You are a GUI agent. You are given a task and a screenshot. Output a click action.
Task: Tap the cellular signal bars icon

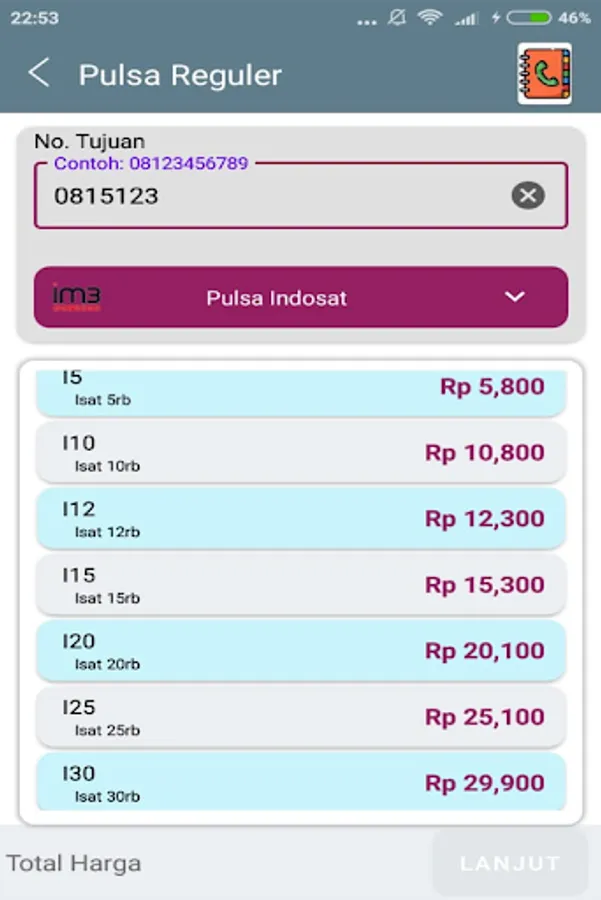point(465,17)
